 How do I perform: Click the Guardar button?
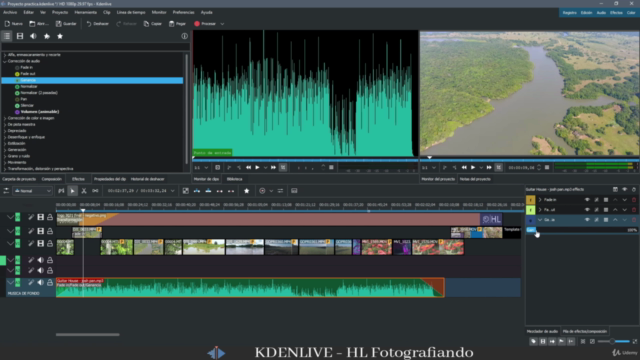pos(66,24)
